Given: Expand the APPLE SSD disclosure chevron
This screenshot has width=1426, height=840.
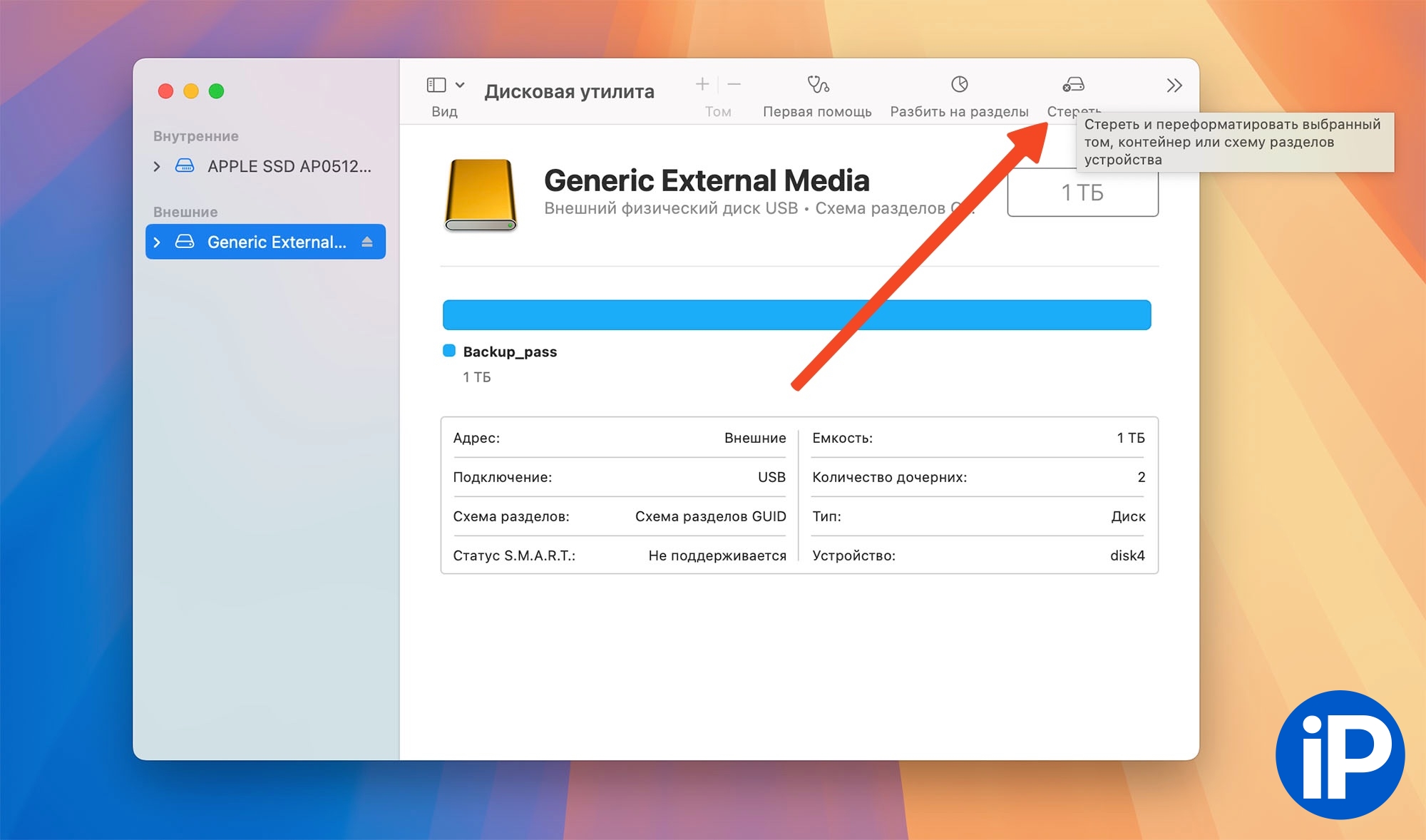Looking at the screenshot, I should (x=157, y=166).
